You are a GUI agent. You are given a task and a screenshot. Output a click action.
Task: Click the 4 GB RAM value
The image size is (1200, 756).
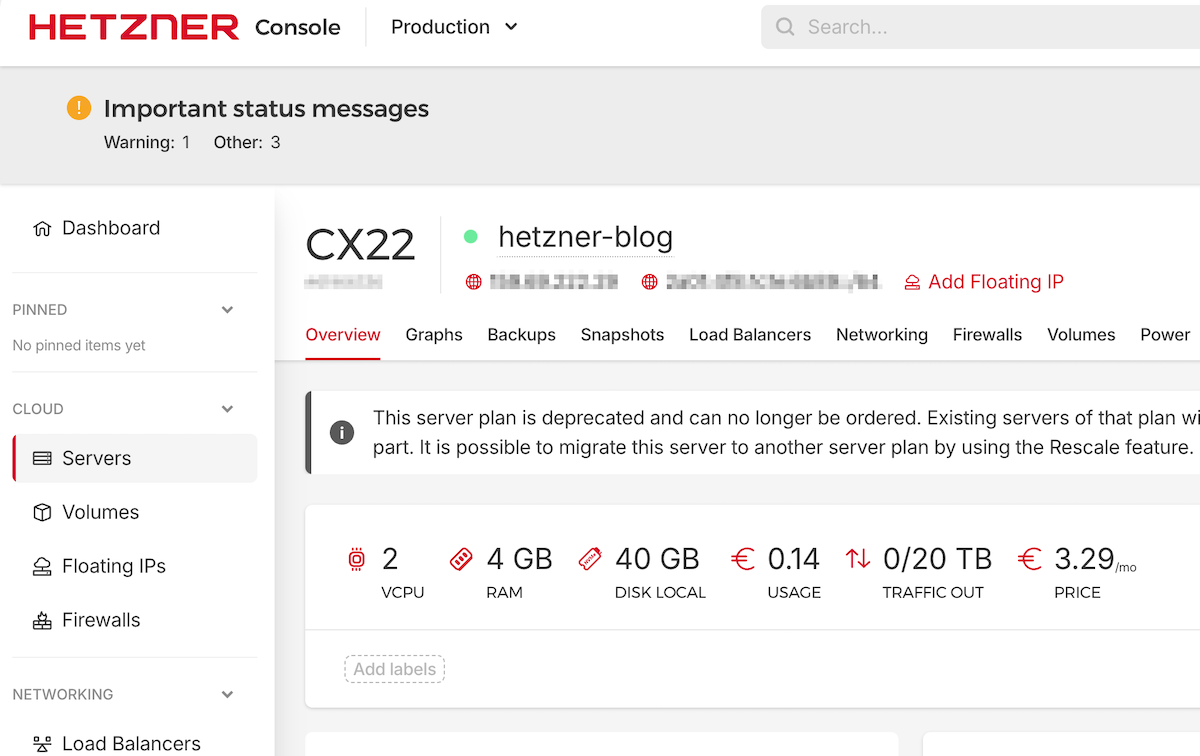[520, 559]
